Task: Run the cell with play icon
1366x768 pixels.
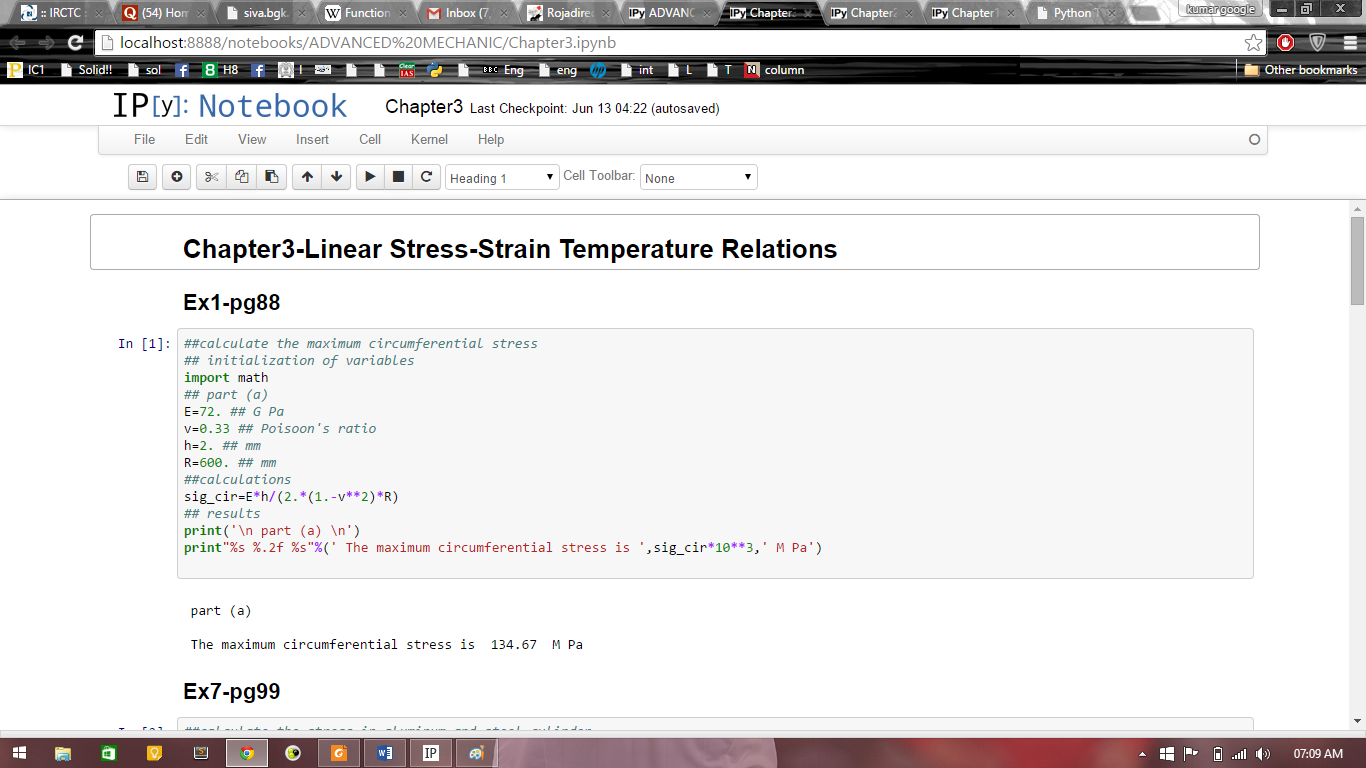Action: pos(370,177)
